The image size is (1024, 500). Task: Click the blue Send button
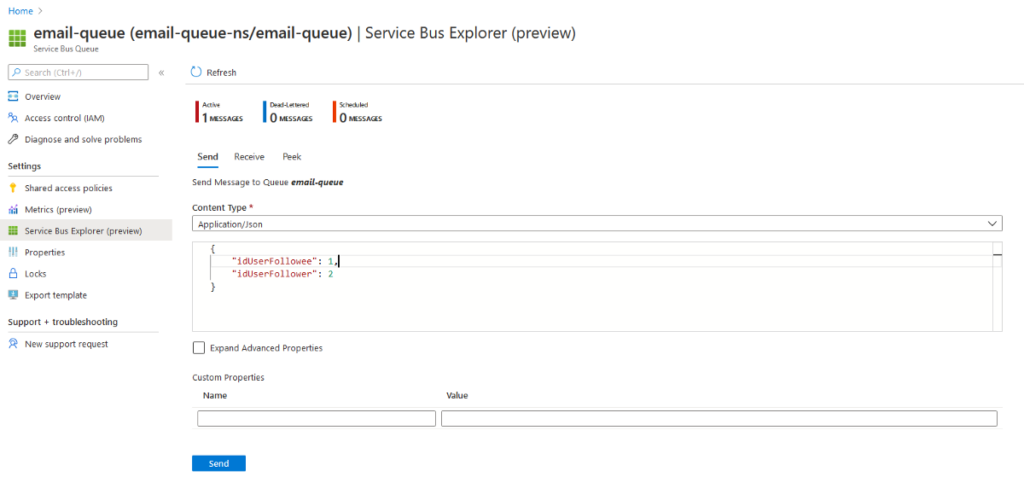(219, 463)
